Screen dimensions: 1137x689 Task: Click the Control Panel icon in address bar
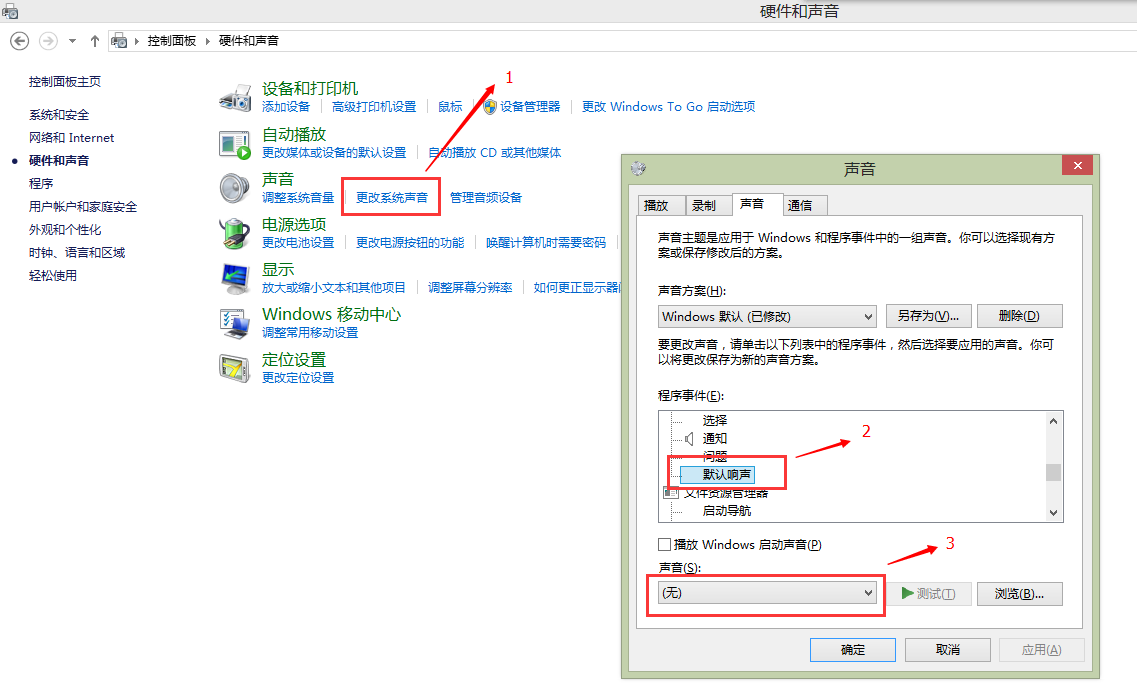[119, 41]
